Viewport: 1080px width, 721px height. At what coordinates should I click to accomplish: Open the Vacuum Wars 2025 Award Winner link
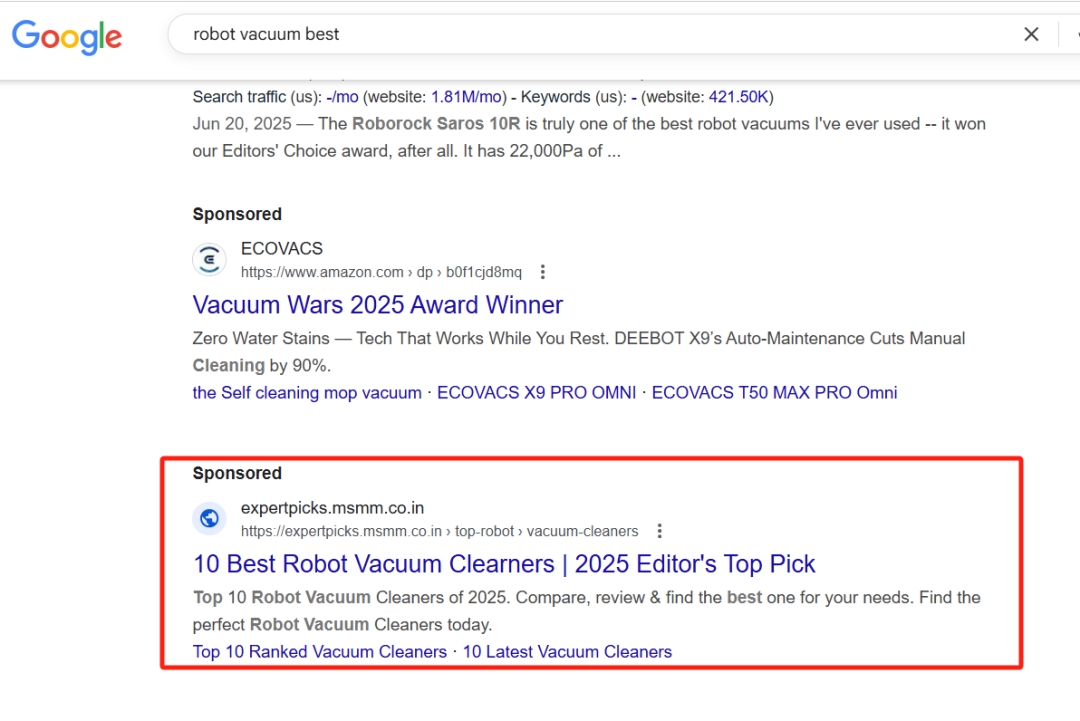pos(377,304)
